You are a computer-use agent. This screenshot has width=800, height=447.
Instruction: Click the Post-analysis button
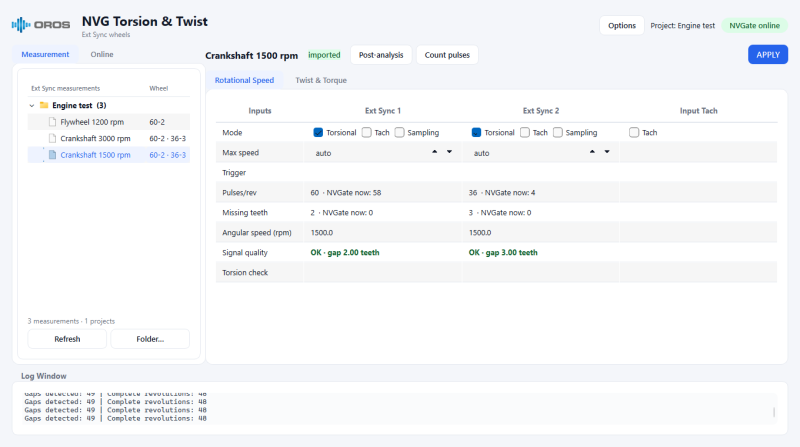pyautogui.click(x=381, y=55)
